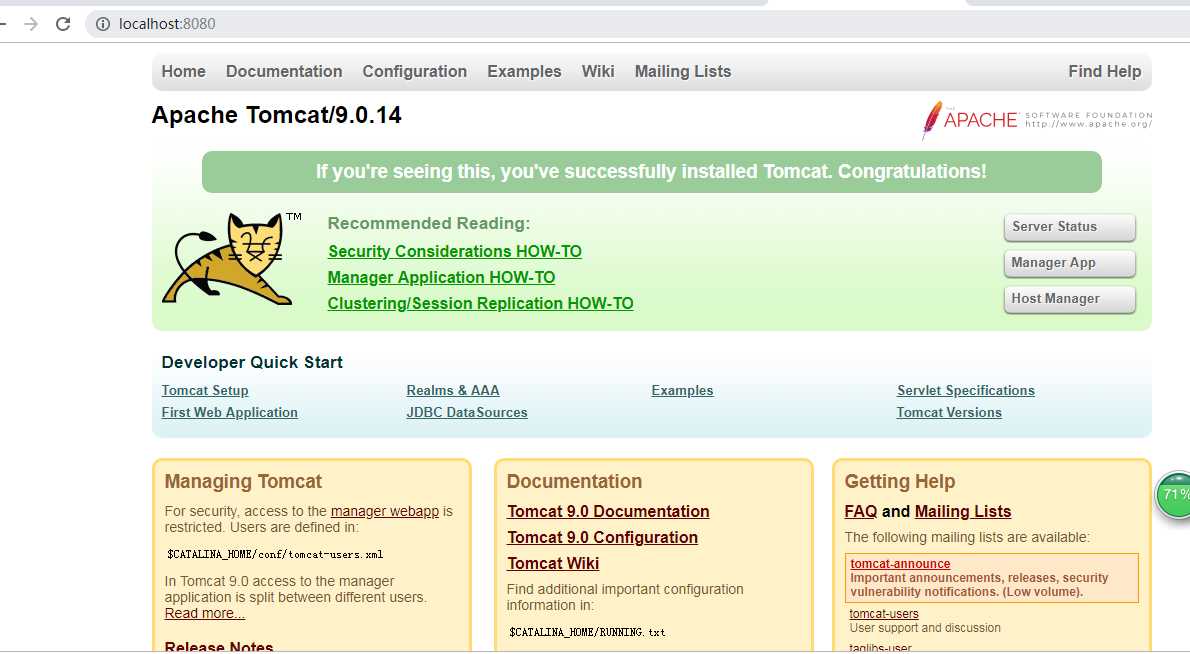Open the JDBC DataSources link

[467, 412]
